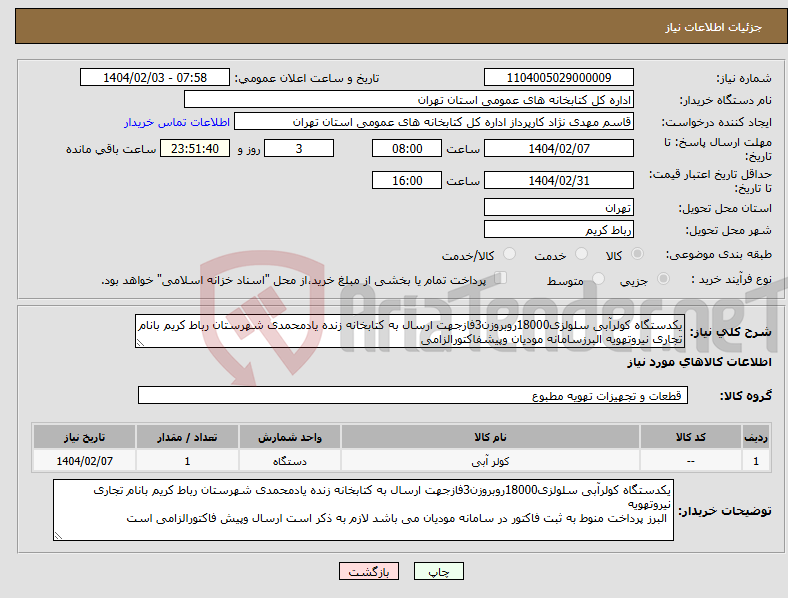Image resolution: width=788 pixels, height=598 pixels.
Task: Click the validity time field 16:00
Action: point(407,180)
